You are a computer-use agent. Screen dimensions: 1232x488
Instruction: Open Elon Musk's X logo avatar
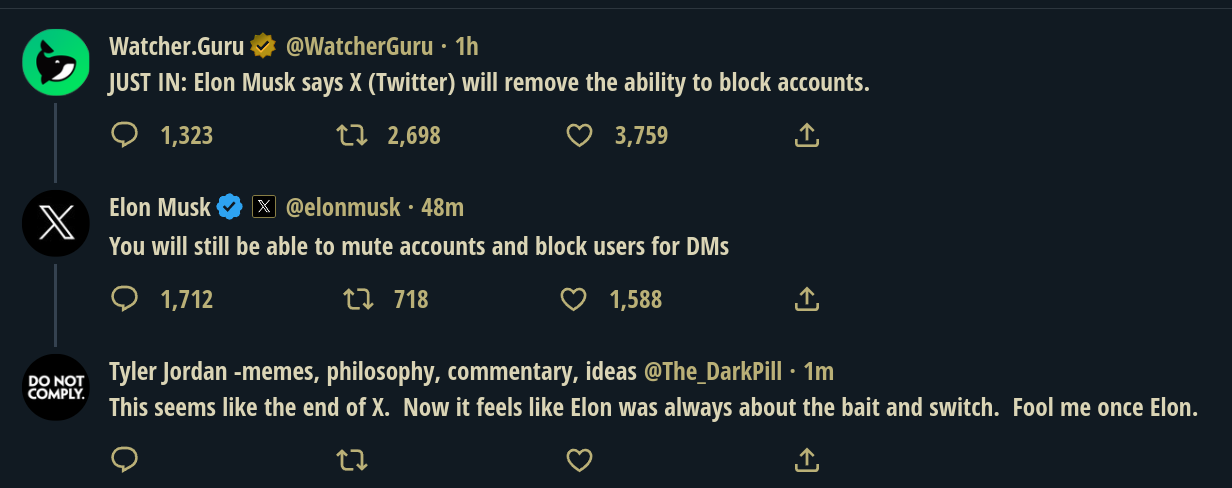point(56,223)
